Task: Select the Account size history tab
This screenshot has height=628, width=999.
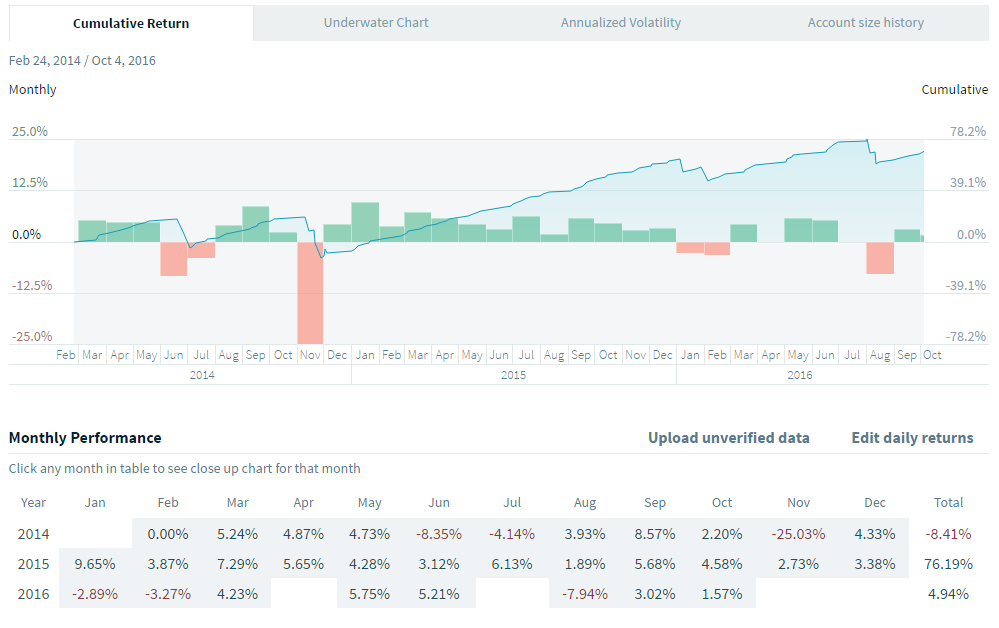Action: pyautogui.click(x=865, y=22)
